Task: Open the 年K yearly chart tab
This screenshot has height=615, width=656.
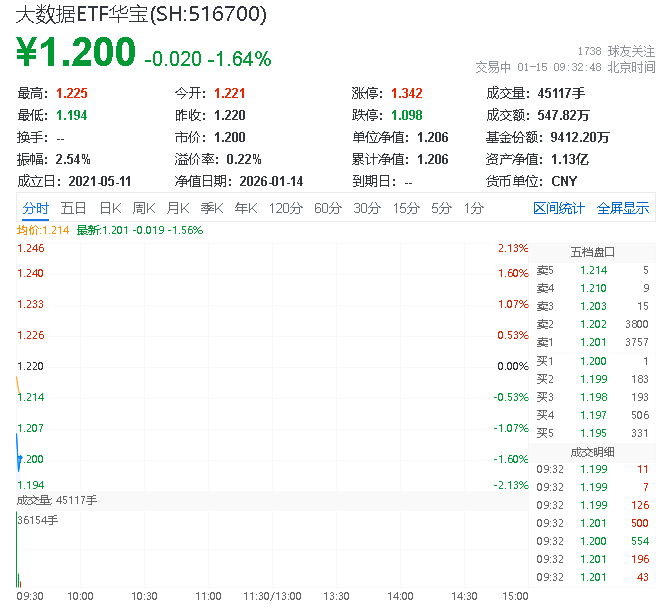Action: click(x=246, y=208)
